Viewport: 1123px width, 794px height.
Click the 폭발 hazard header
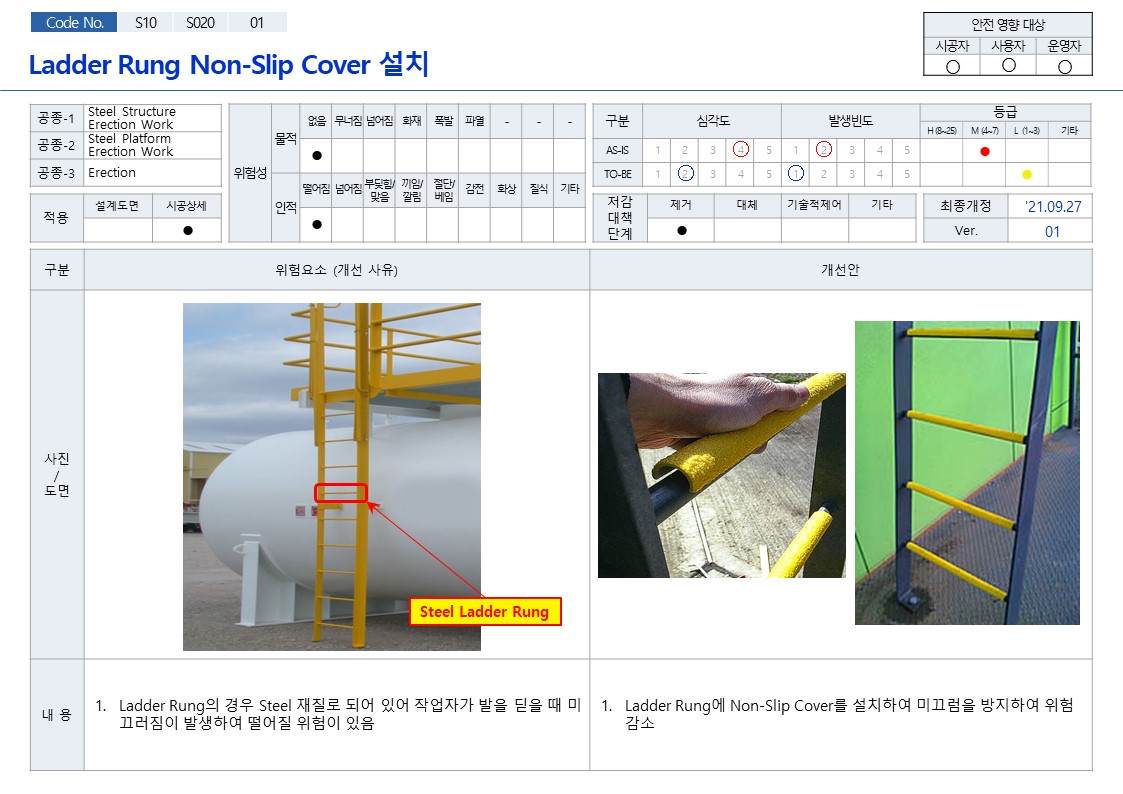[x=443, y=121]
